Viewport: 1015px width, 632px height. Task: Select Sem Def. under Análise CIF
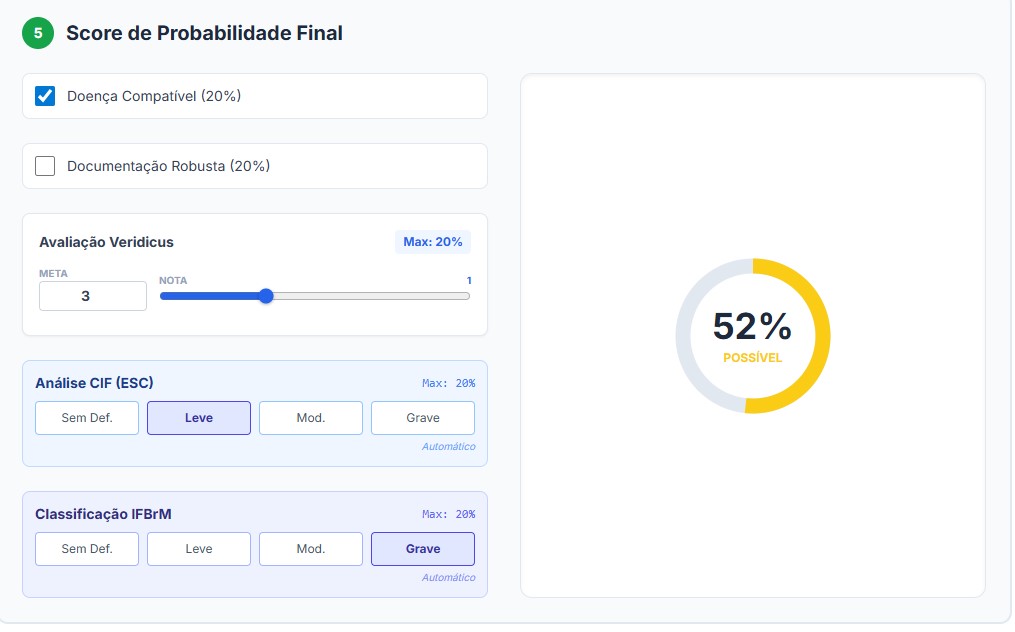tap(87, 418)
